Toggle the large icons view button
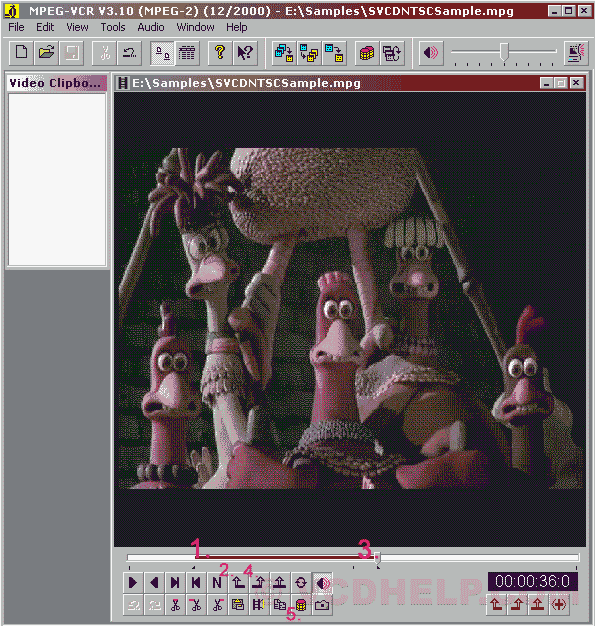This screenshot has height=626, width=595. 162,53
